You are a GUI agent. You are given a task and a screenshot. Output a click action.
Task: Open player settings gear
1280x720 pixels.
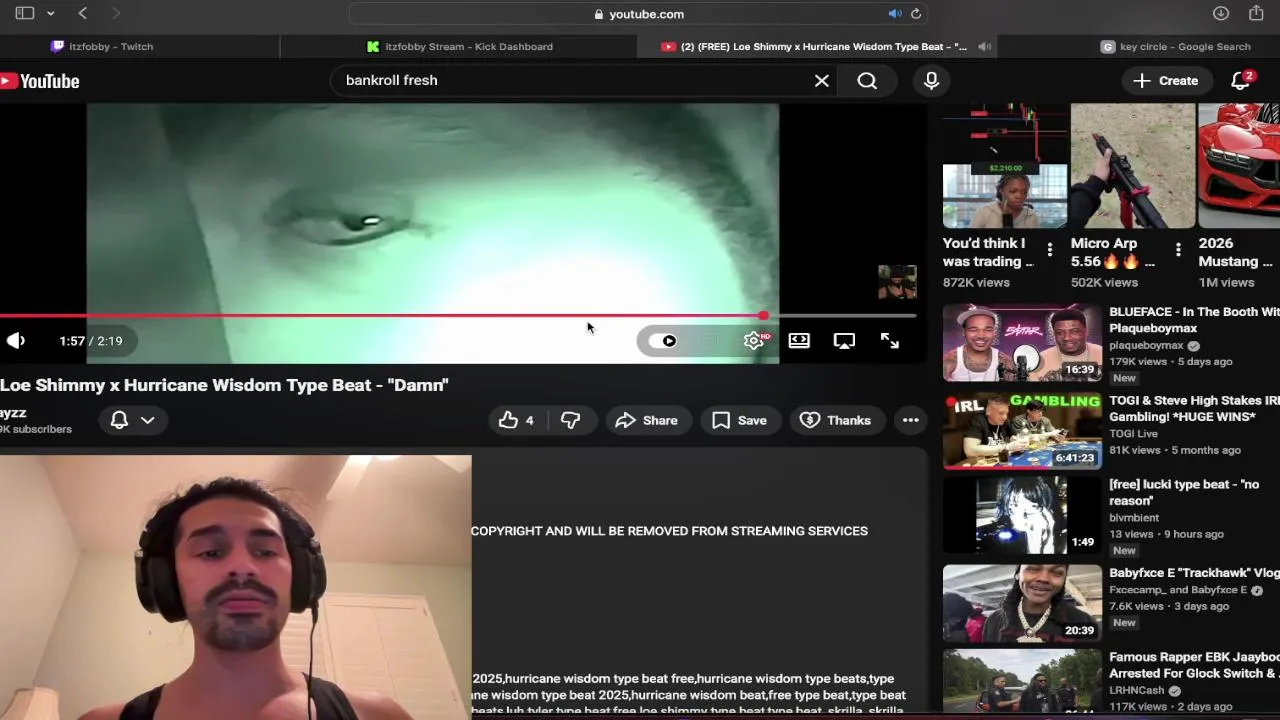[x=754, y=341]
